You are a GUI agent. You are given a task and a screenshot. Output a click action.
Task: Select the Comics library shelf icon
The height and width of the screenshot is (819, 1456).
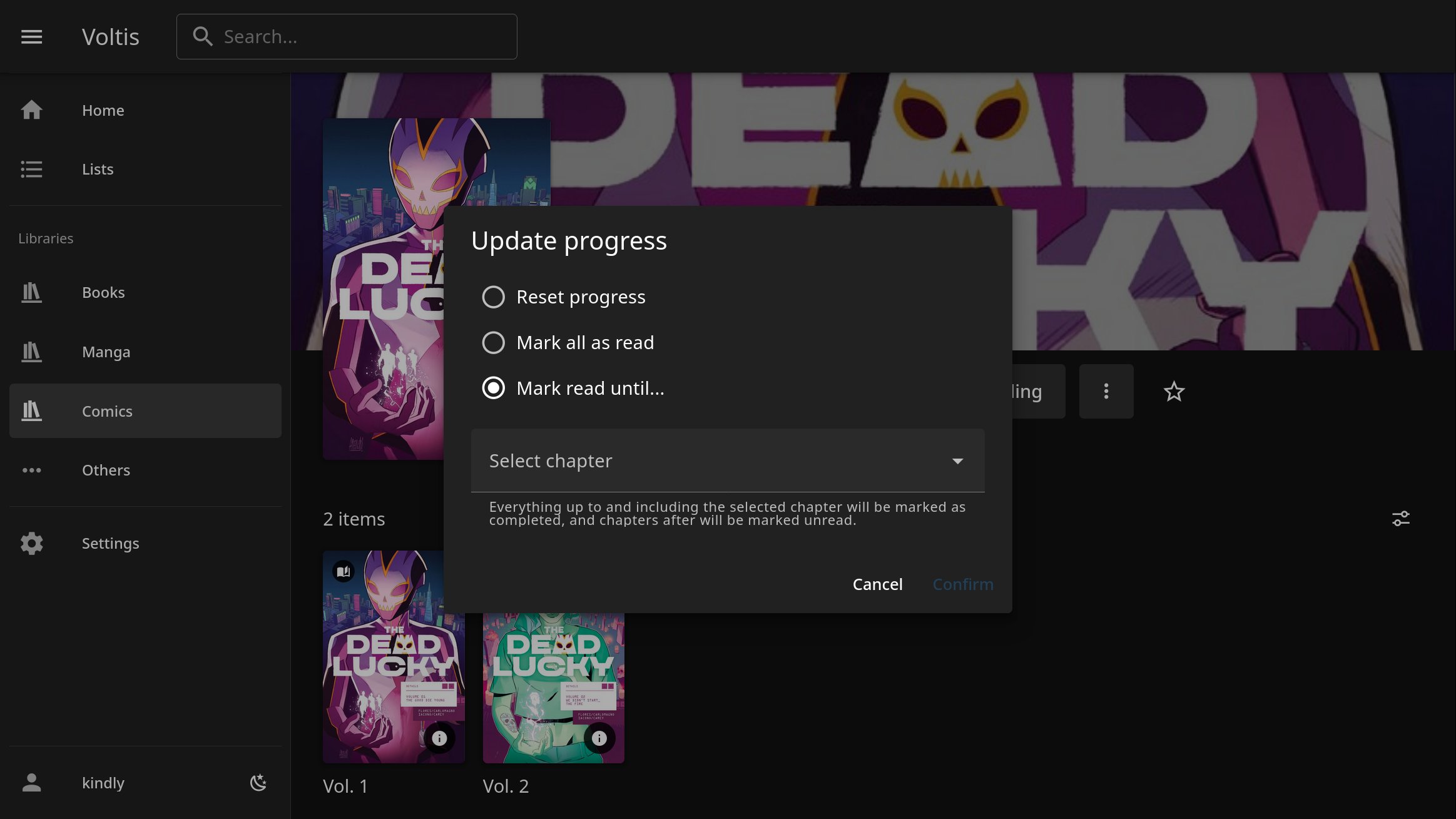[31, 411]
